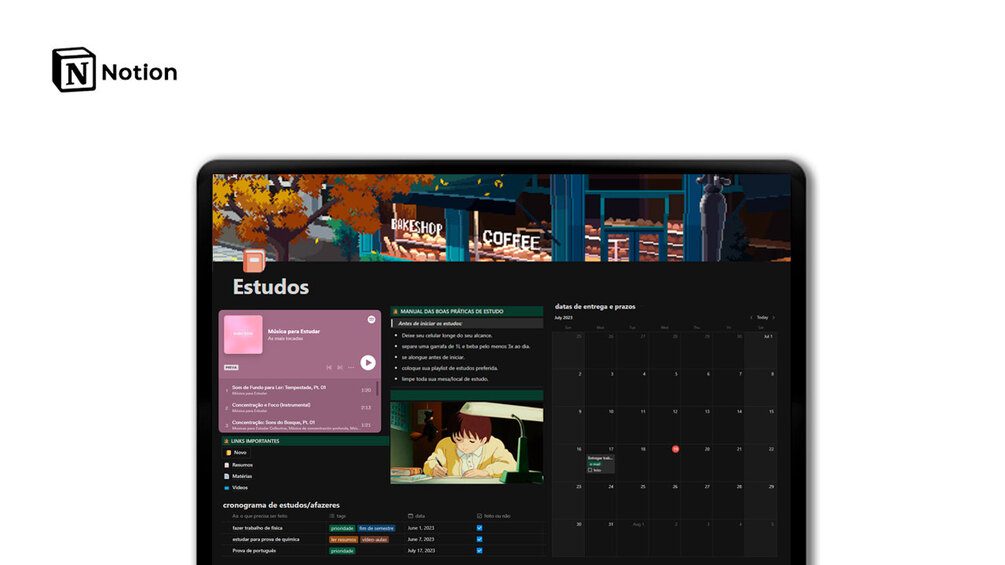Click the June 1, 2023 date cell
1005x565 pixels.
pos(421,528)
